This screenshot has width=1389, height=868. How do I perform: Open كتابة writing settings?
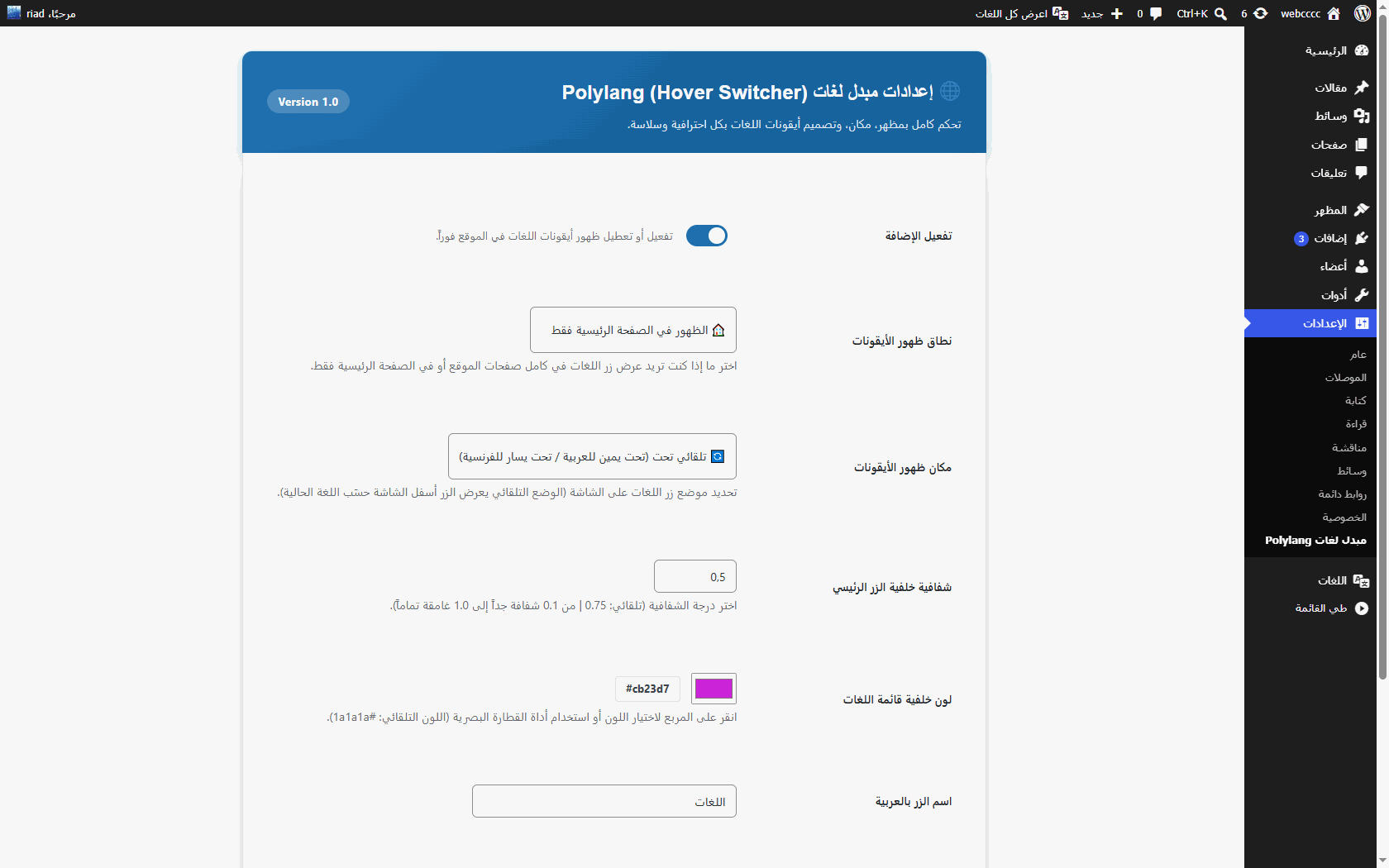pyautogui.click(x=1310, y=401)
